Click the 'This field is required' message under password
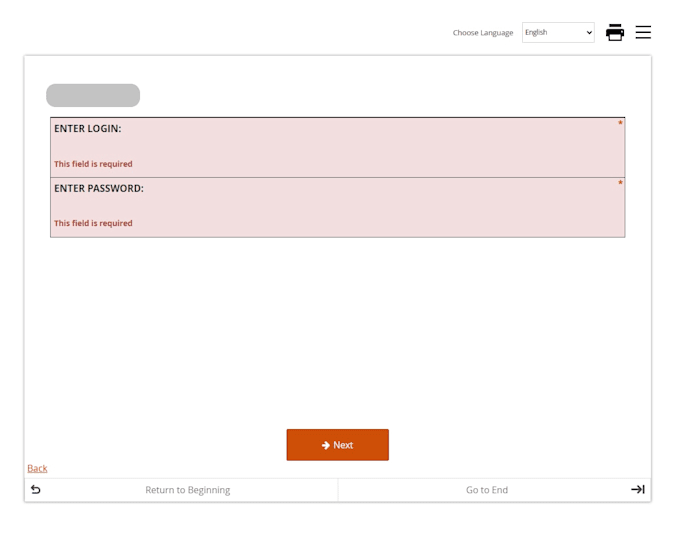Screen dimensions: 680x540 pos(93,223)
